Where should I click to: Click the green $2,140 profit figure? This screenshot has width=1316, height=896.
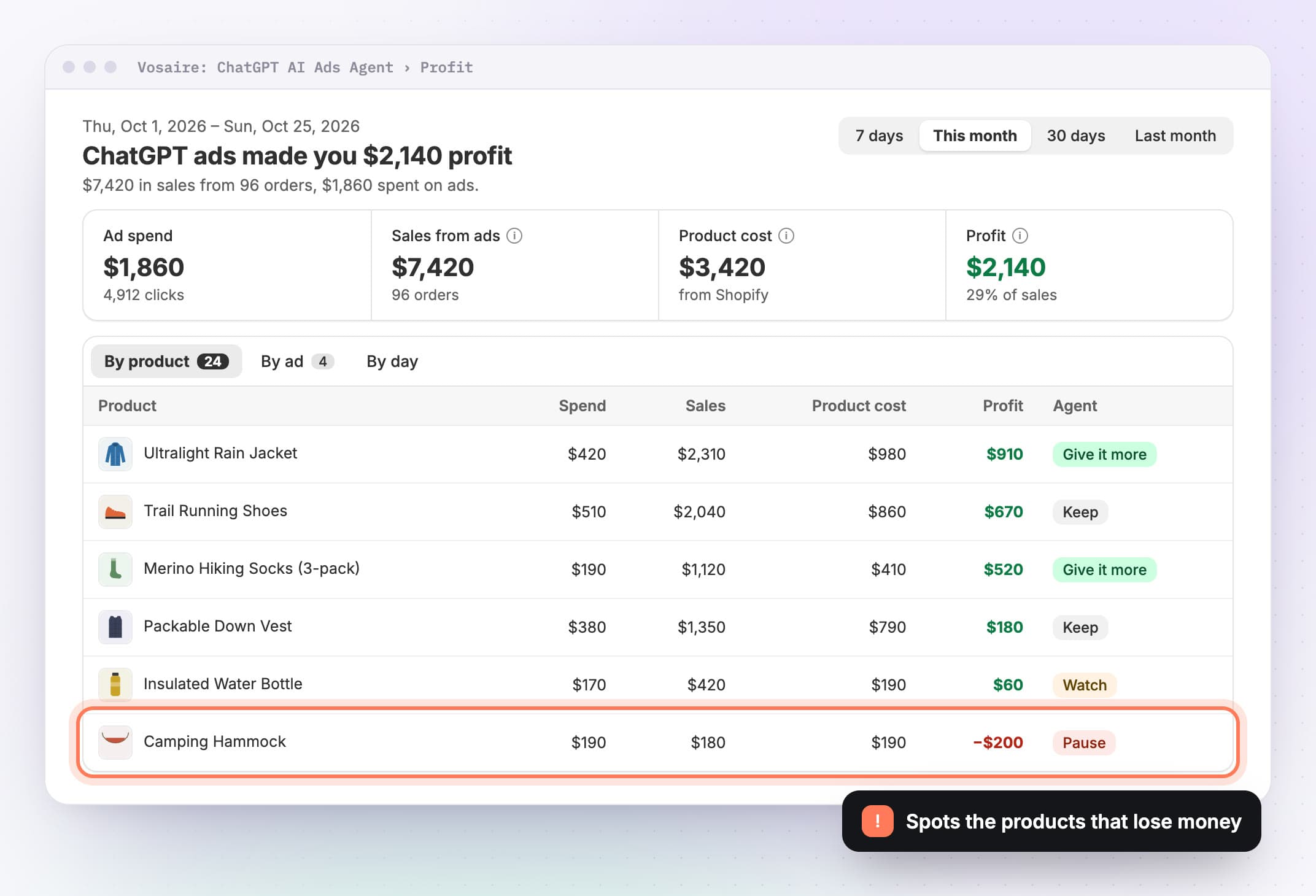click(x=1005, y=268)
